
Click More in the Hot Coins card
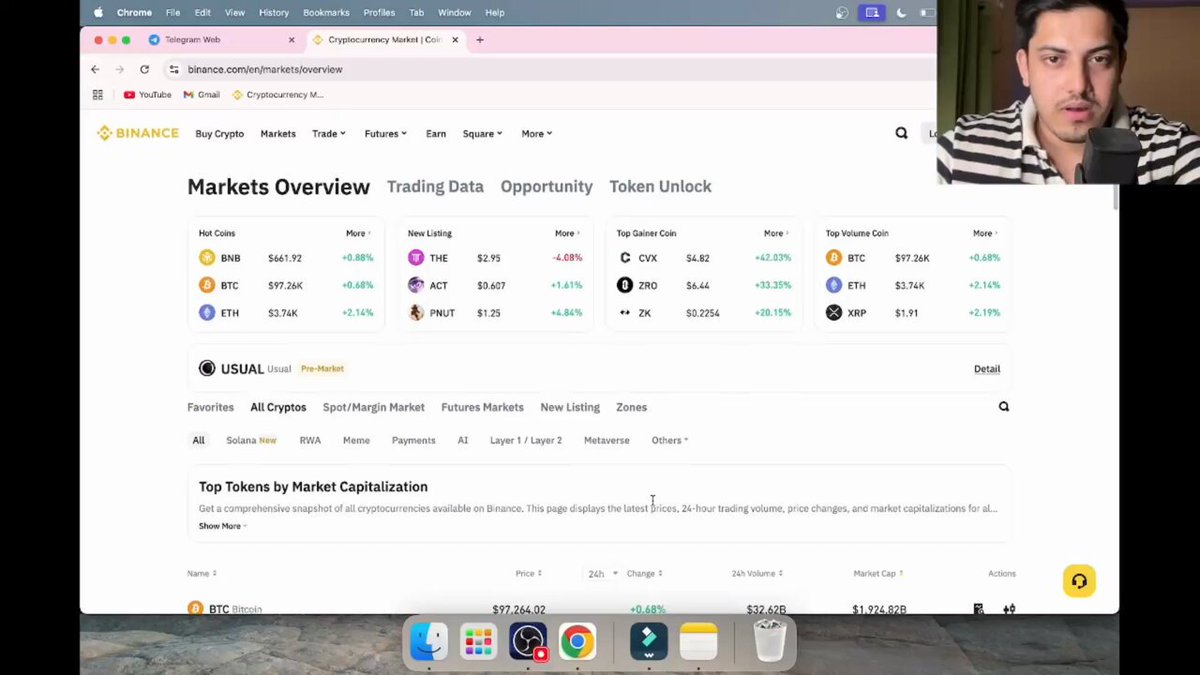point(358,233)
